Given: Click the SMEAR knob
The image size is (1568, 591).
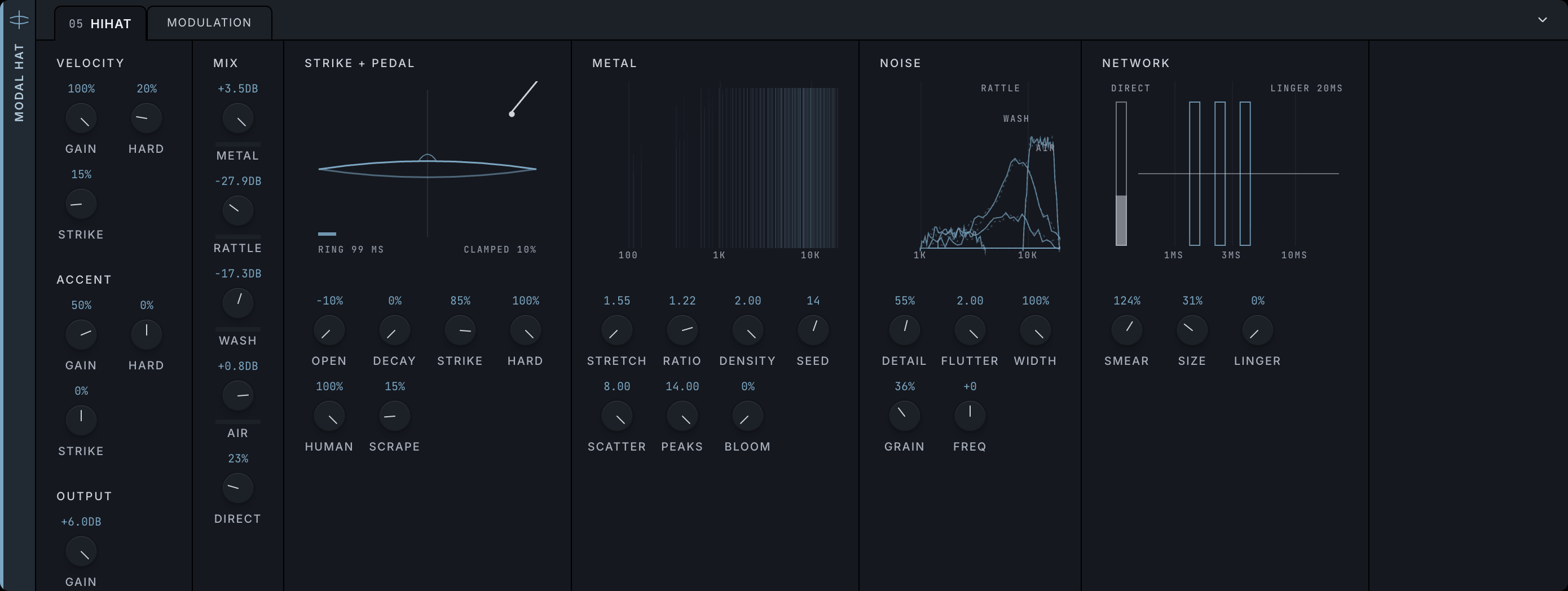Looking at the screenshot, I should (x=1127, y=330).
